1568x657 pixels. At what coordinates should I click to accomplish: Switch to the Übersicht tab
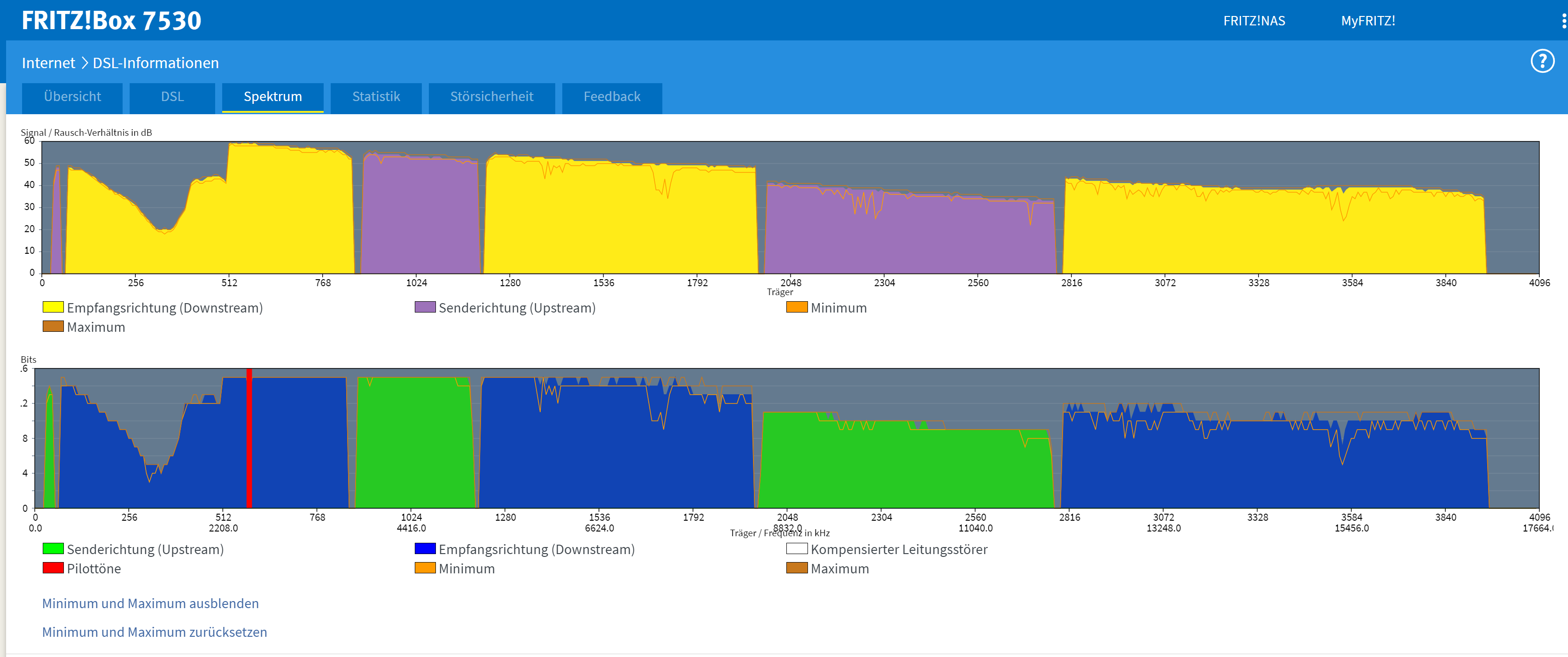coord(72,97)
